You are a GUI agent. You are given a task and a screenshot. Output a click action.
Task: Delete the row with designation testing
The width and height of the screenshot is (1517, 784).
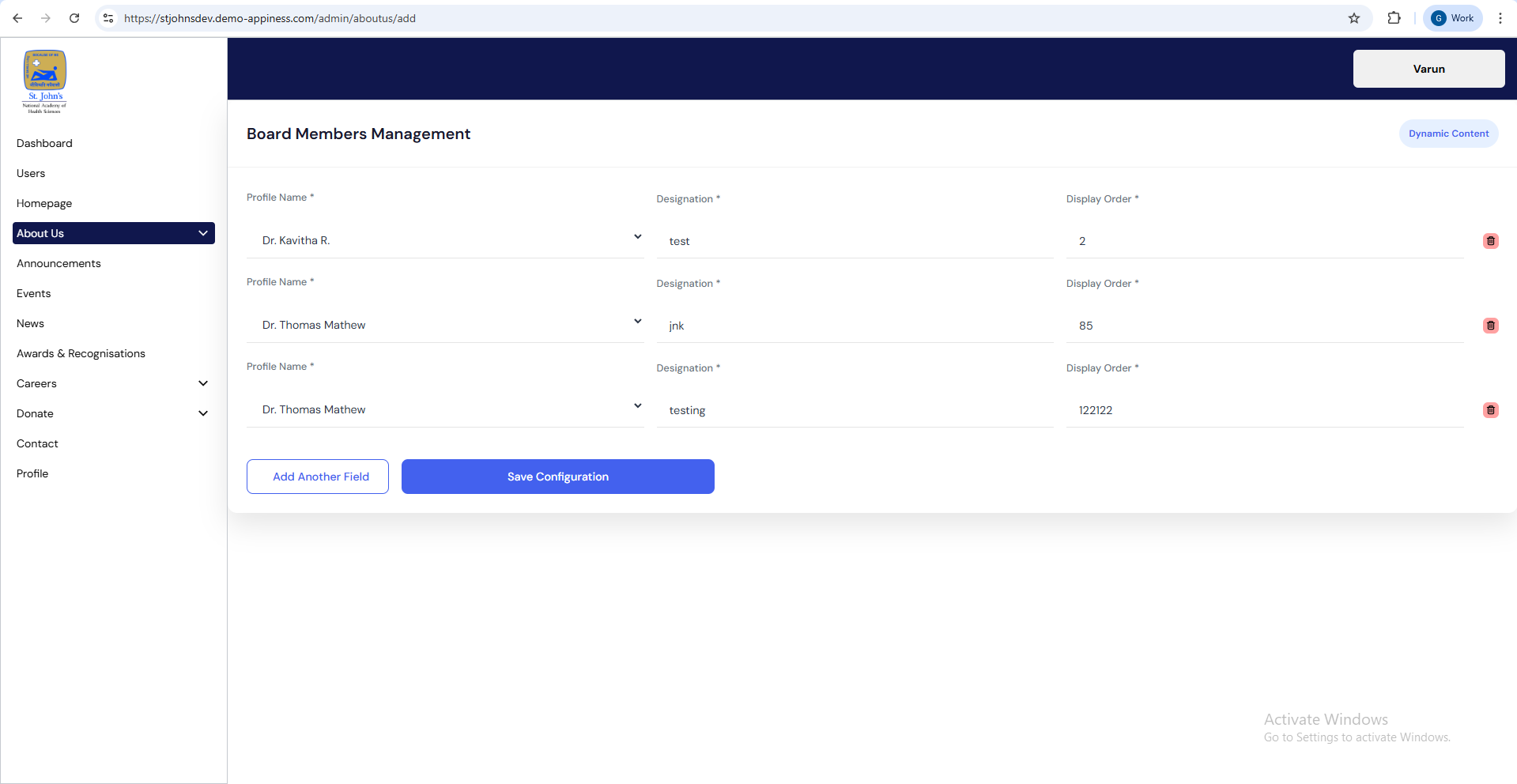(x=1490, y=410)
